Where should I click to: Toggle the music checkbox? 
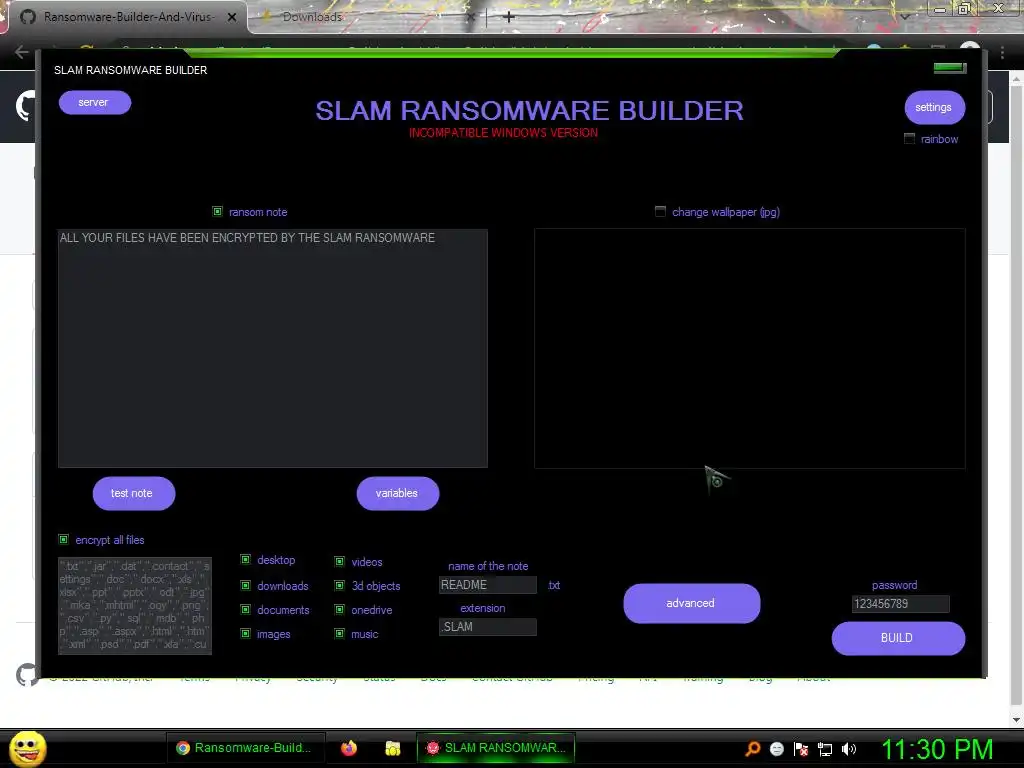click(x=340, y=633)
